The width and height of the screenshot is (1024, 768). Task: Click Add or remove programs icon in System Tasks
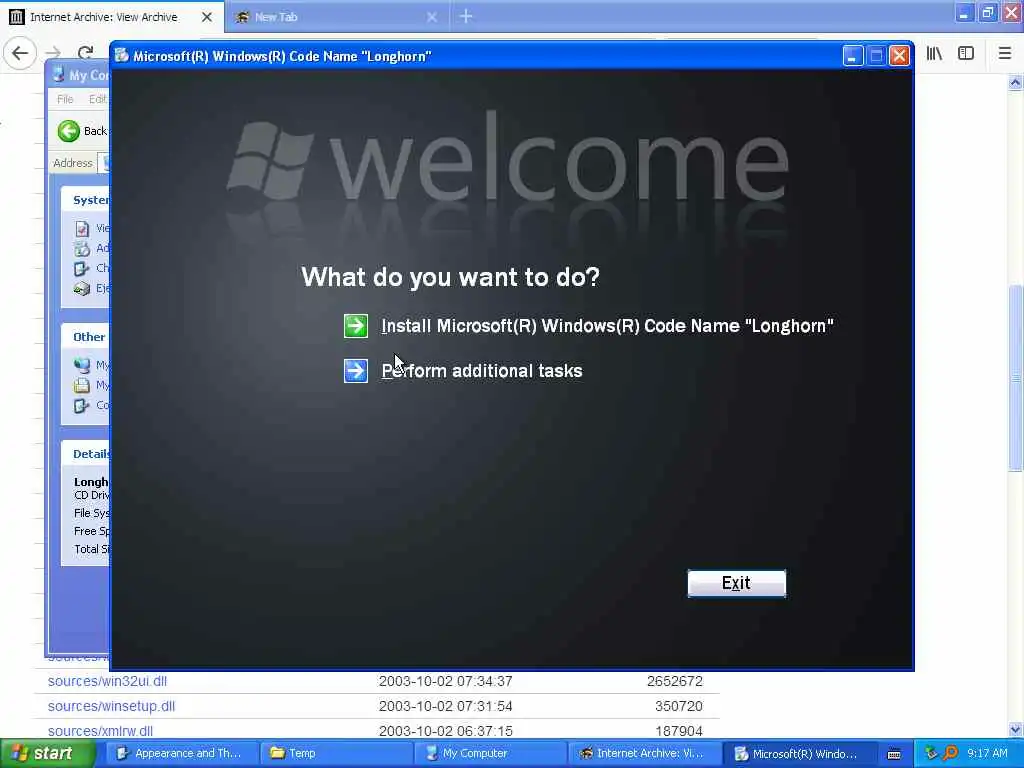[x=82, y=249]
